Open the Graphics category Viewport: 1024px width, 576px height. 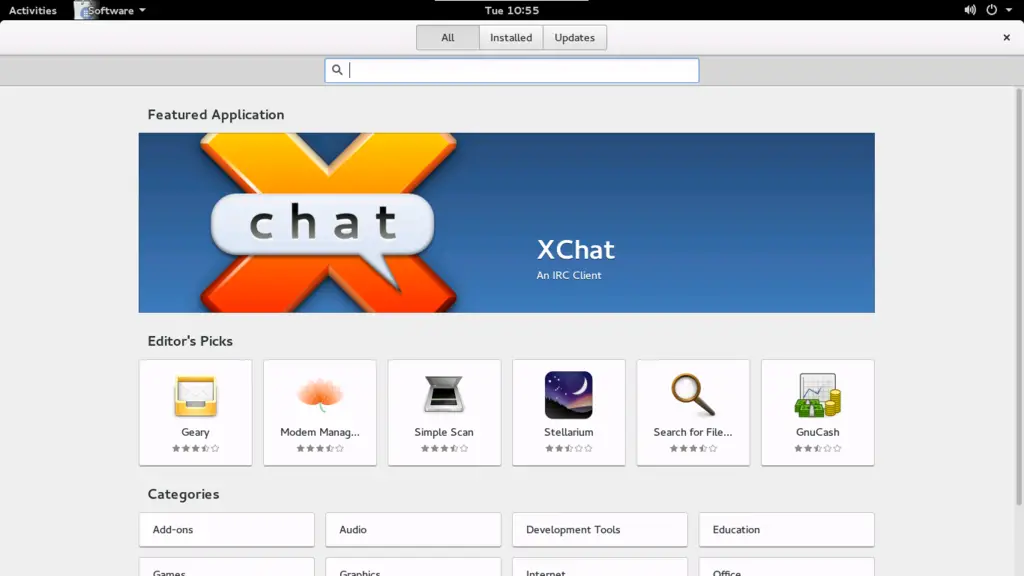coord(413,567)
